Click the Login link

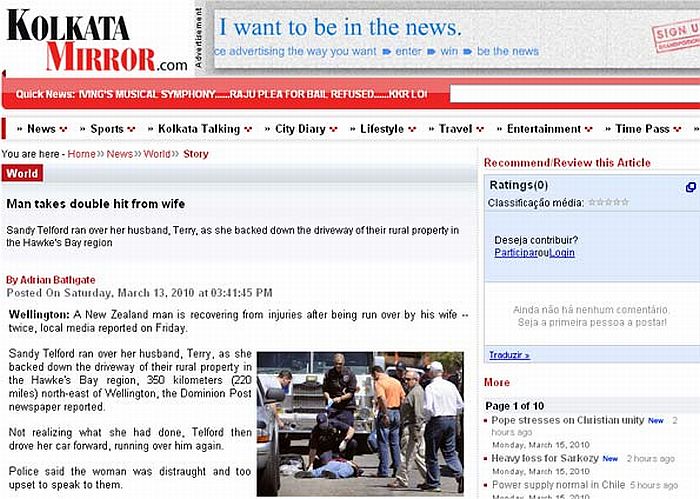coord(562,253)
